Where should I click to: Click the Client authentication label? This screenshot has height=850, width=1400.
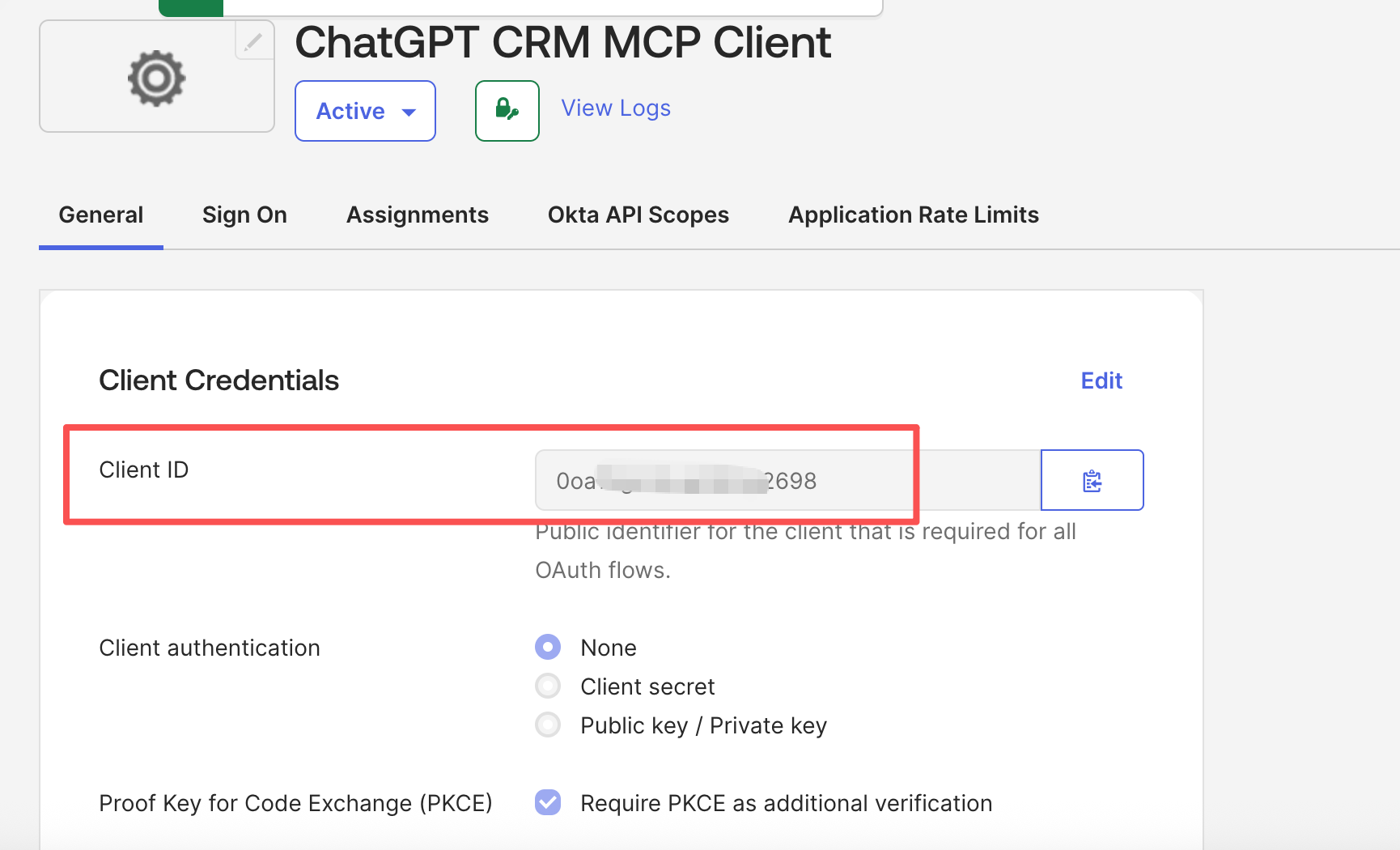point(210,648)
